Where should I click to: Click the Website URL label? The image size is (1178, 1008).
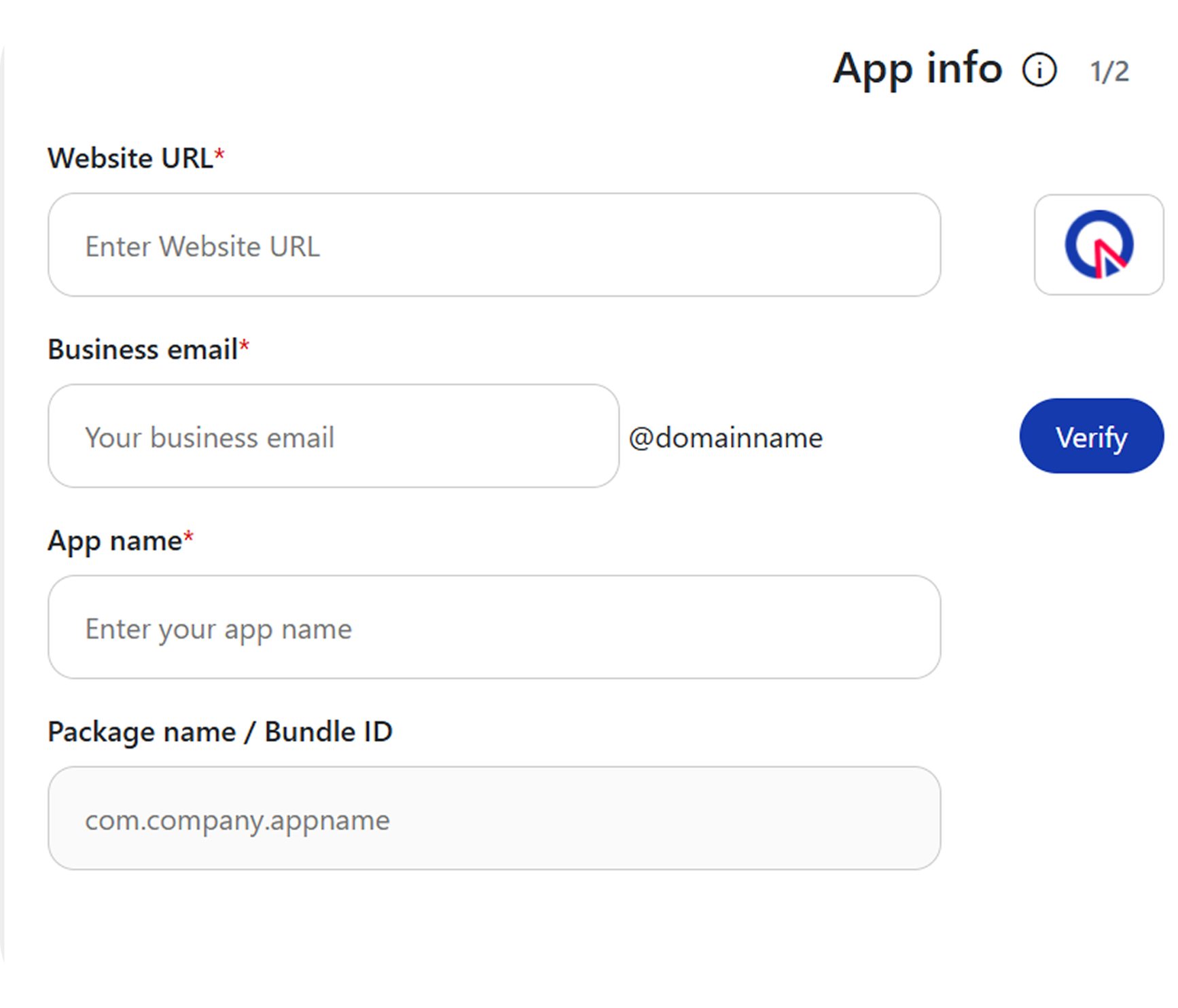coord(130,158)
